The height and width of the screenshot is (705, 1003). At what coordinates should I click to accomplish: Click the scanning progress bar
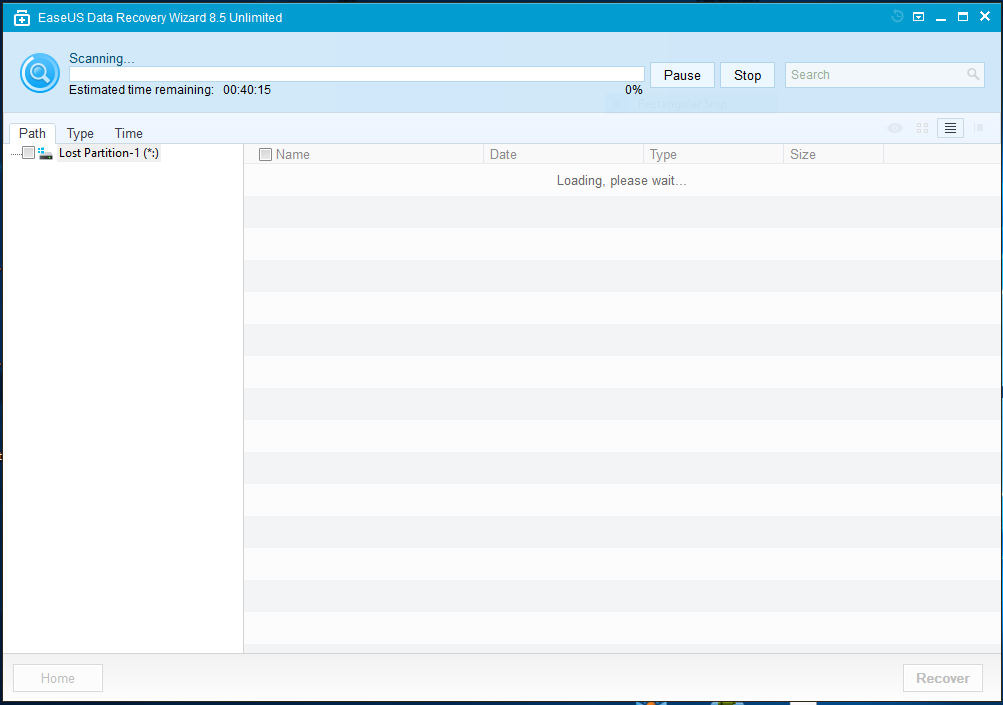click(x=356, y=74)
